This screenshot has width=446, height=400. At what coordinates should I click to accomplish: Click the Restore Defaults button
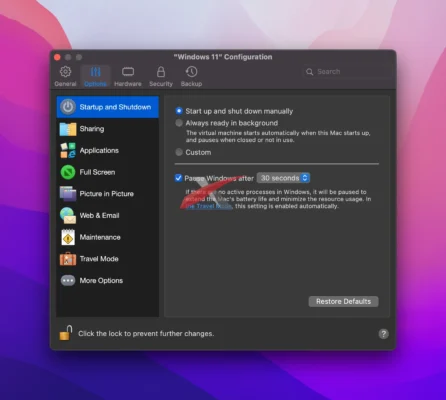coord(343,301)
